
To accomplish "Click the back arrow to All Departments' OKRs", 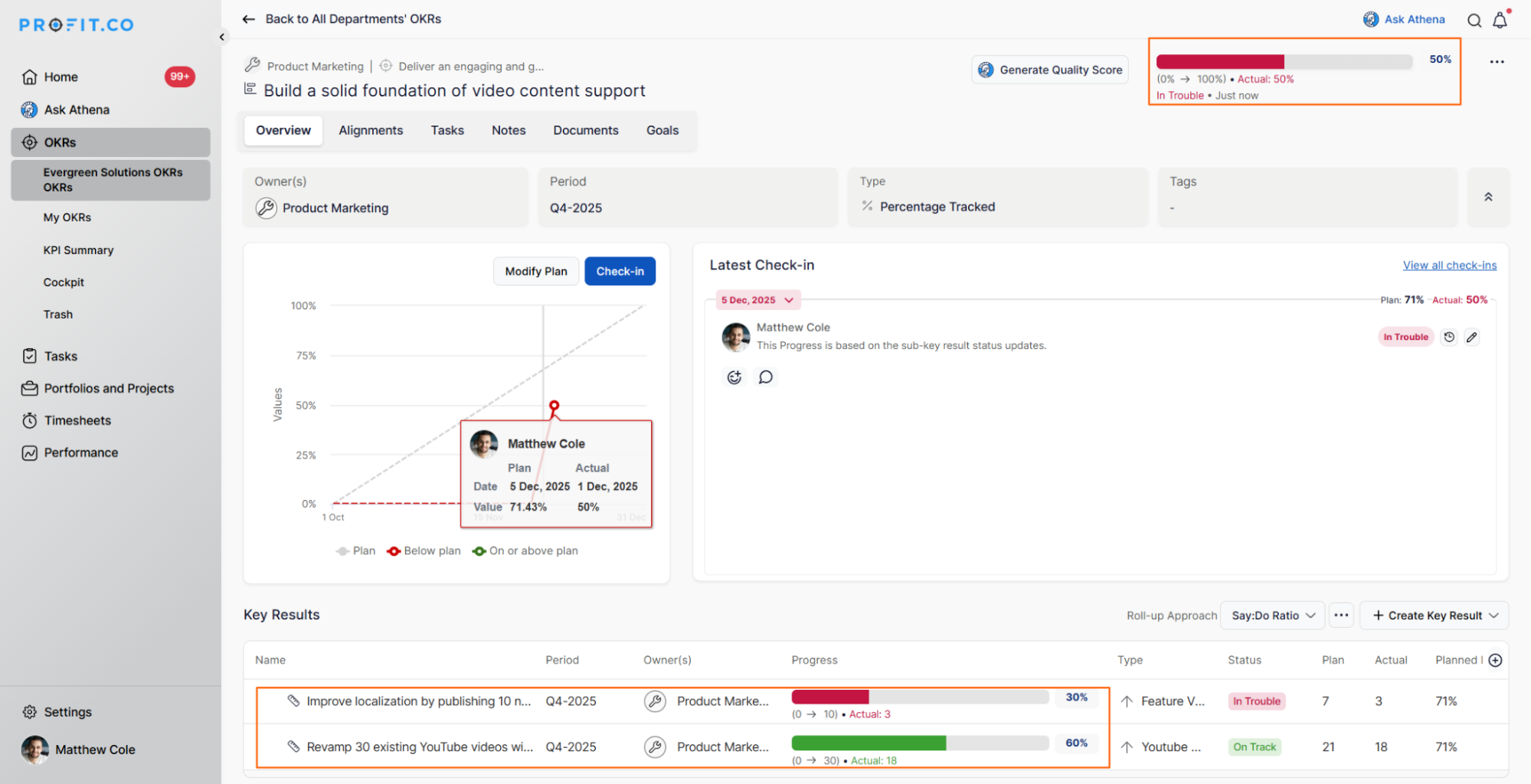I will pos(249,19).
